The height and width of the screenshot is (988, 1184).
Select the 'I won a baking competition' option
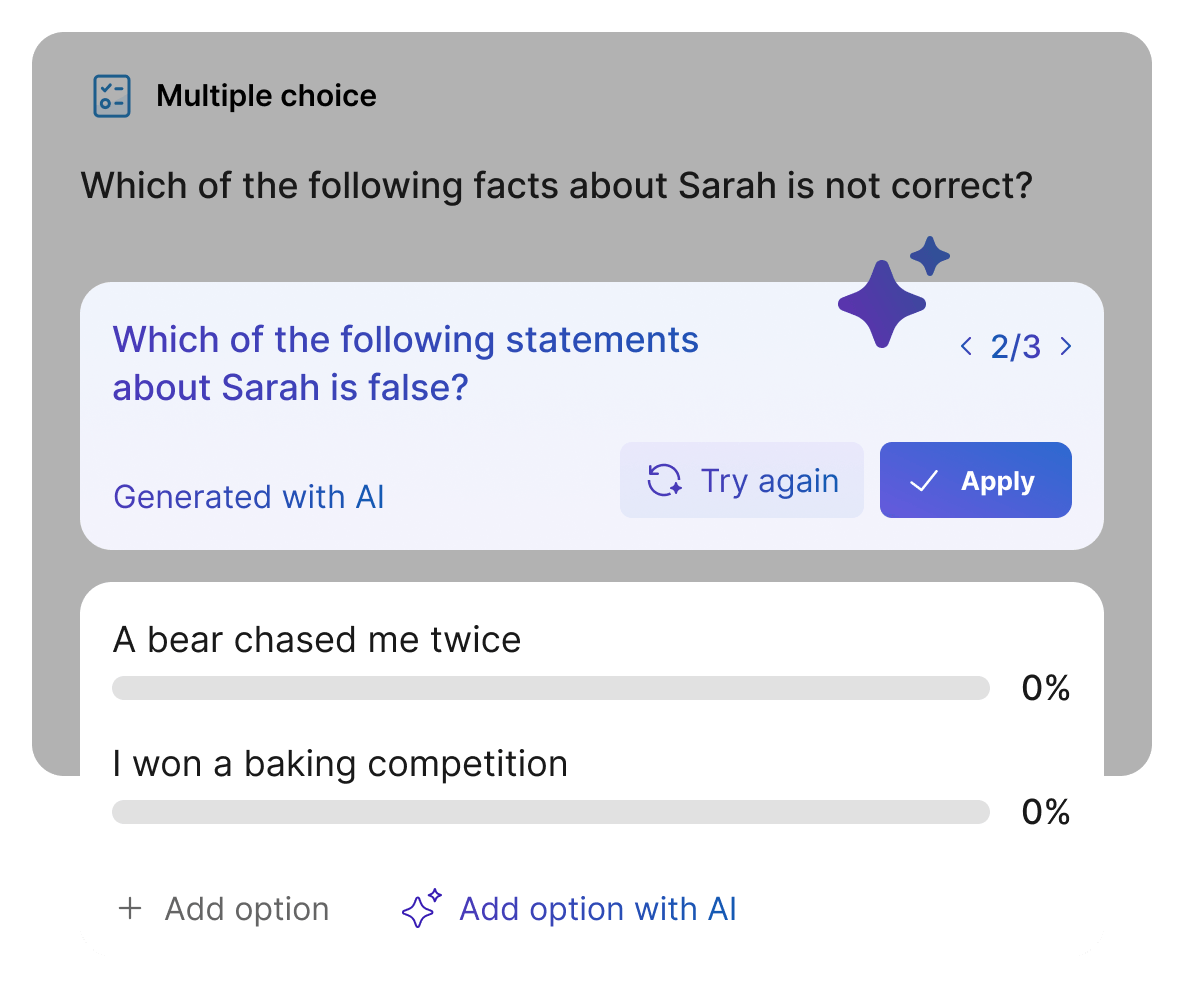point(340,764)
